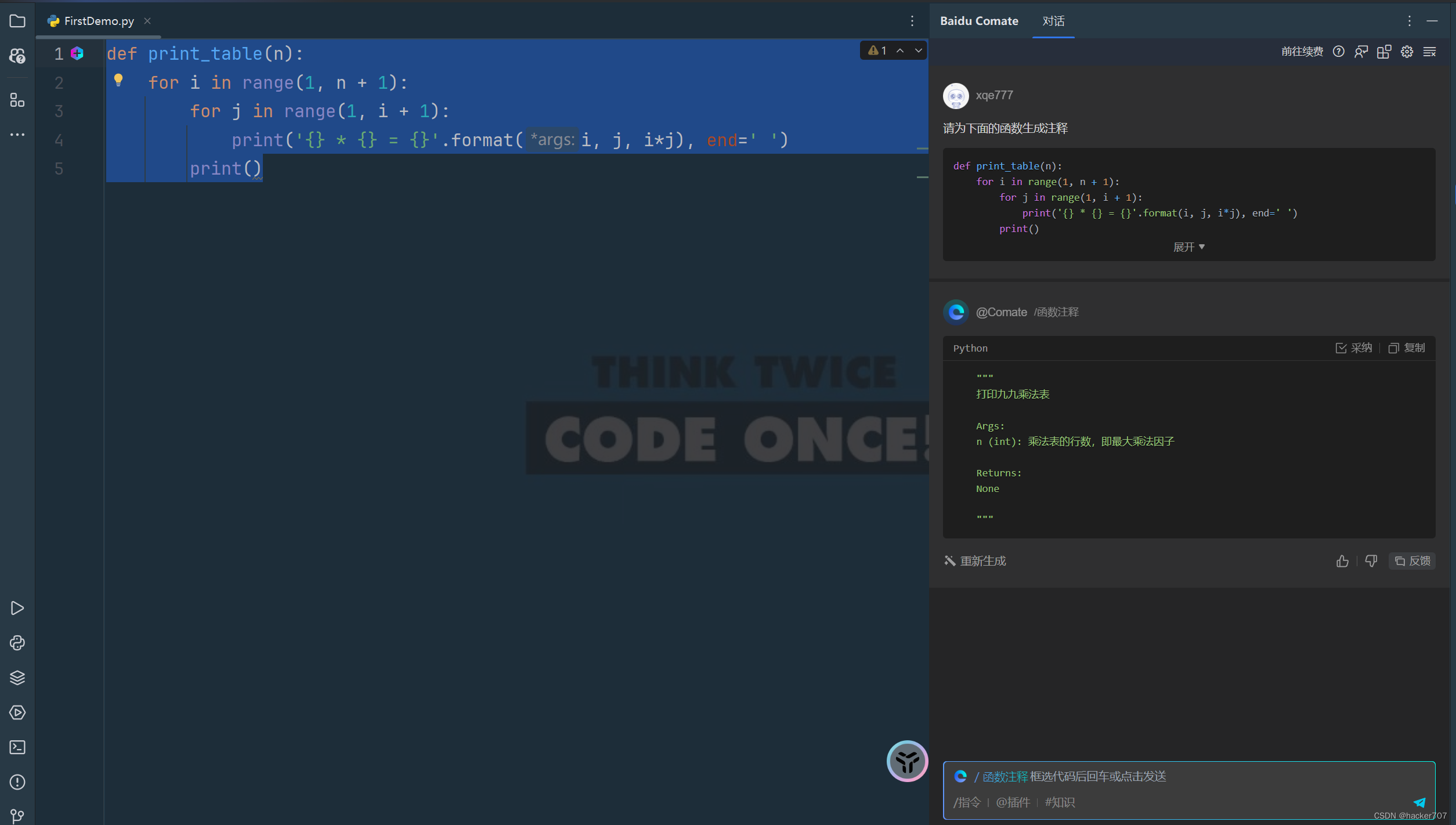Viewport: 1456px width, 825px height.
Task: Click the /指令 command shortcut
Action: pos(967,802)
